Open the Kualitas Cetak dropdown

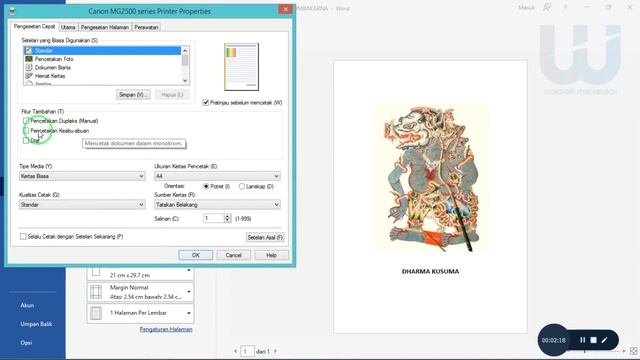click(x=82, y=204)
